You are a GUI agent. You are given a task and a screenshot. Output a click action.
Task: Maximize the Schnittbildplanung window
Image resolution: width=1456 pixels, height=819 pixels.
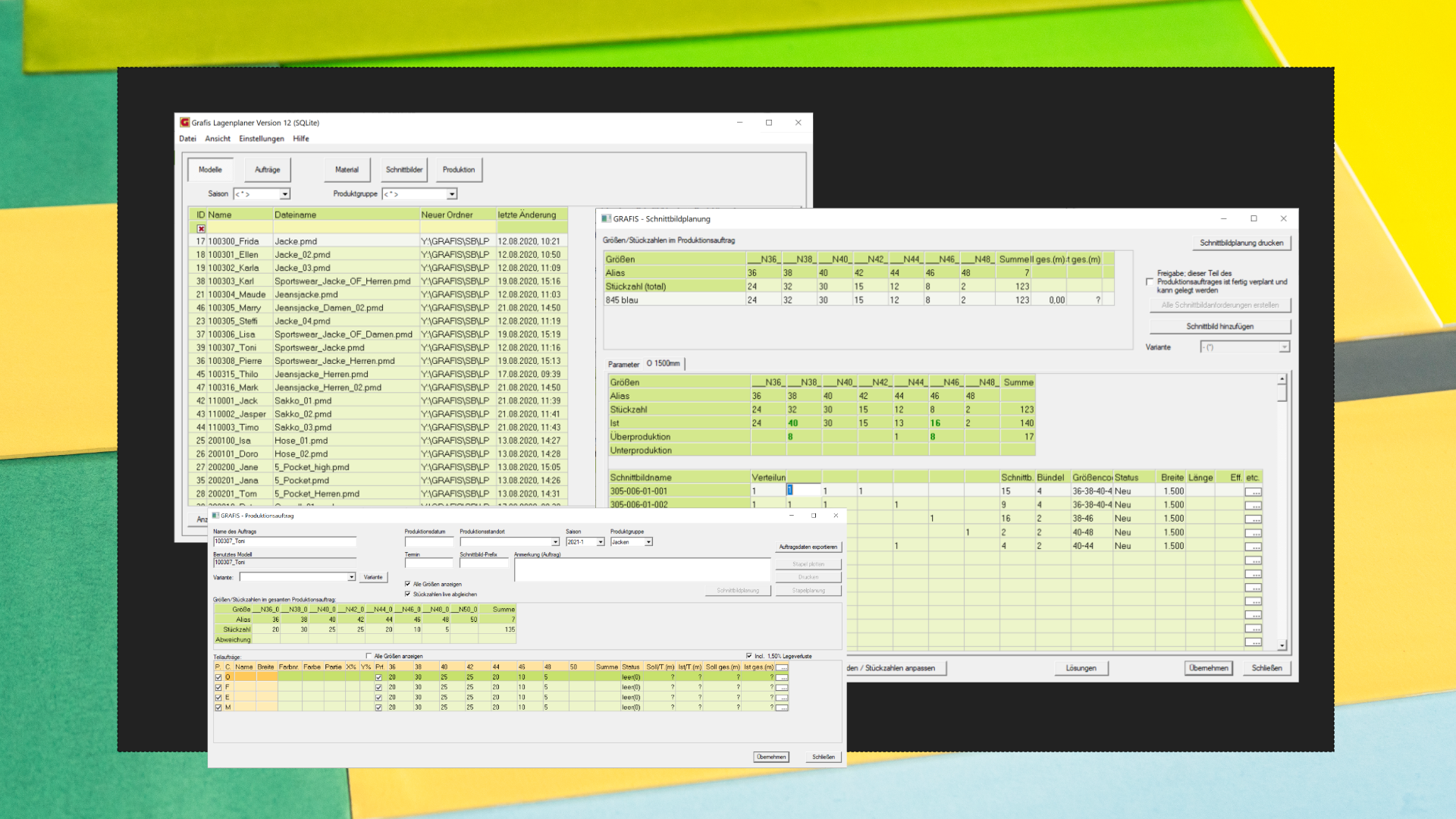[1254, 218]
